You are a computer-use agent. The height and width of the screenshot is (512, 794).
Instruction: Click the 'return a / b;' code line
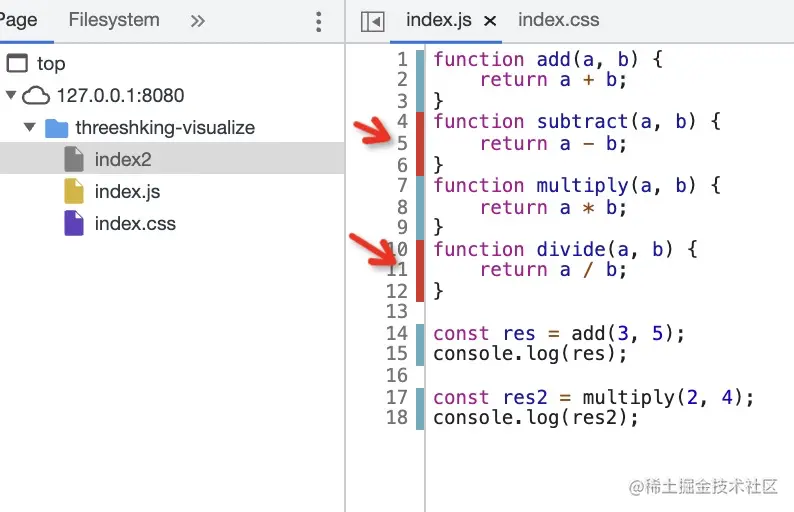553,270
